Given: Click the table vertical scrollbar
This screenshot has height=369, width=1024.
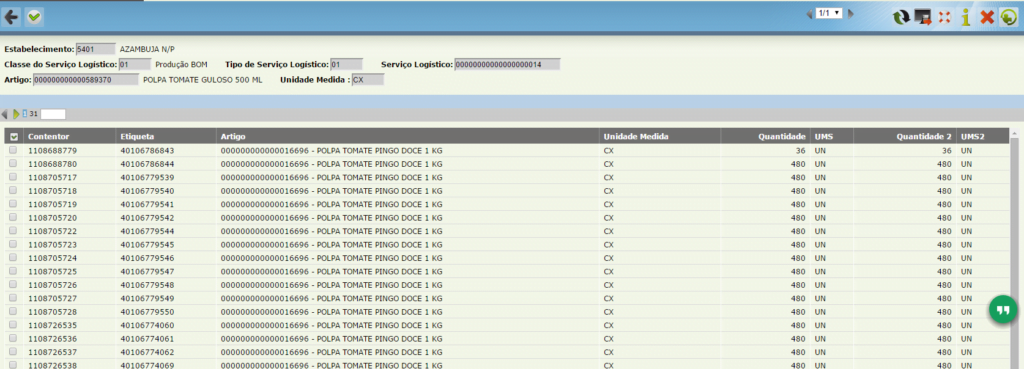Looking at the screenshot, I should click(1014, 248).
